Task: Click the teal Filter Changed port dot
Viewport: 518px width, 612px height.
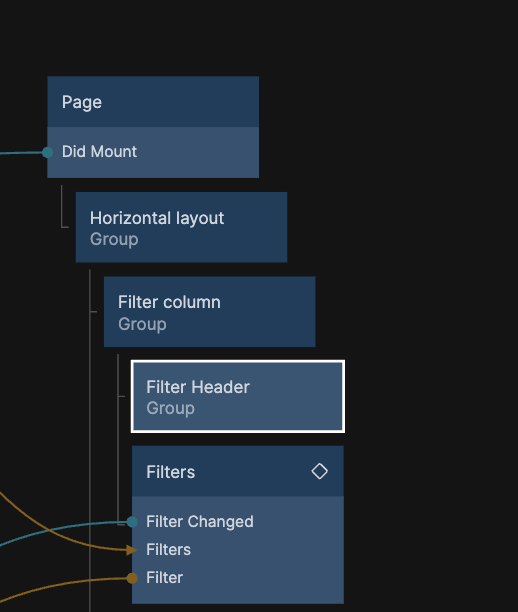Action: click(x=132, y=521)
